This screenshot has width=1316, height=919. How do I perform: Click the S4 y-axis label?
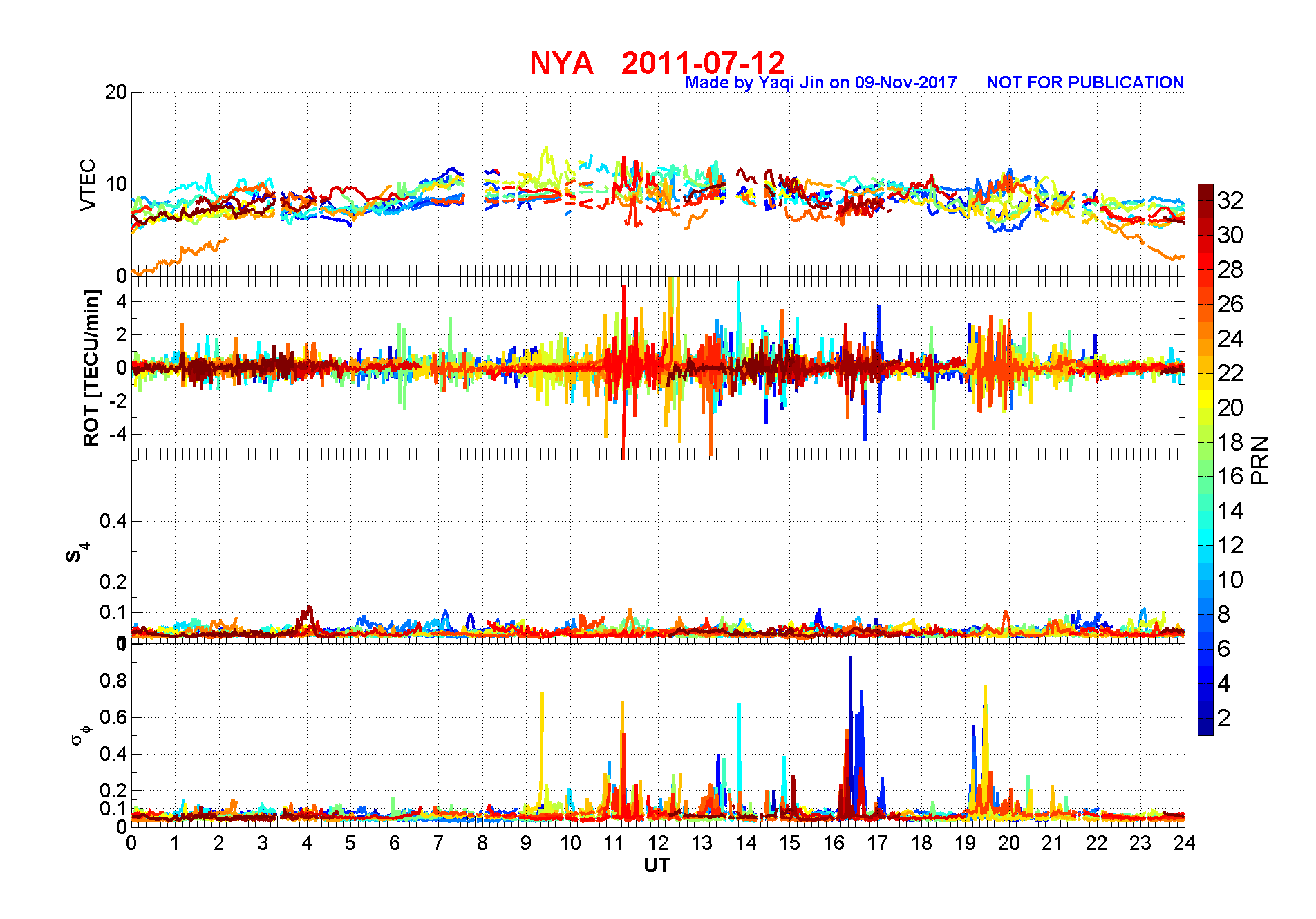(x=77, y=552)
